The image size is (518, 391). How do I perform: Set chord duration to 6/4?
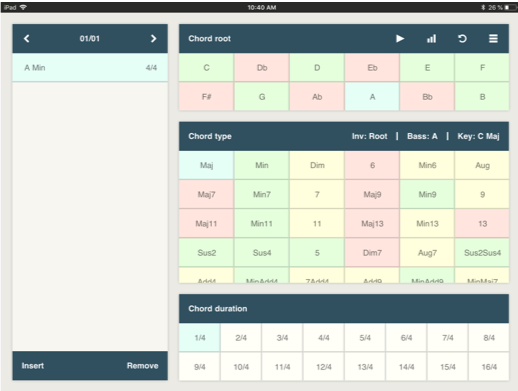pos(406,338)
